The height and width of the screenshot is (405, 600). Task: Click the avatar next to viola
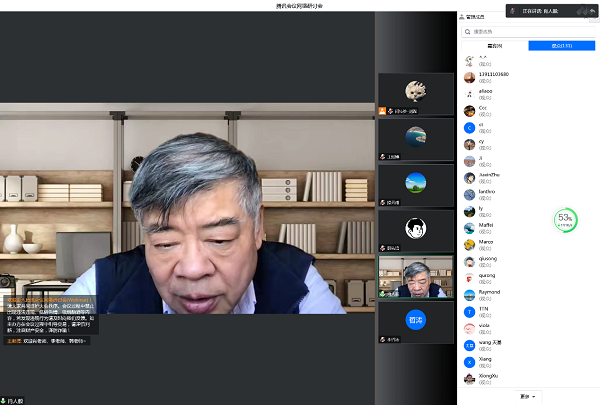pos(469,328)
